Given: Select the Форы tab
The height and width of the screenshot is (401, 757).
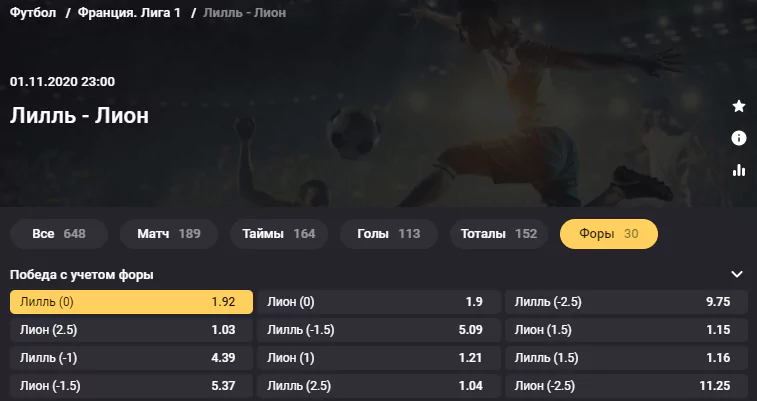Looking at the screenshot, I should (x=609, y=234).
